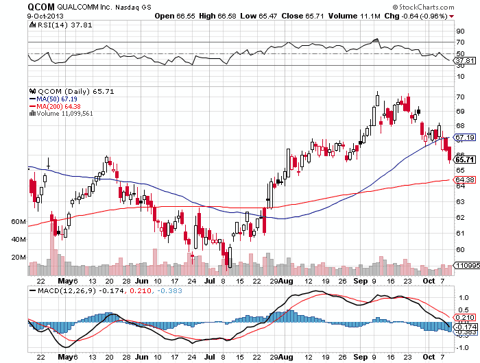This screenshot has height=363, width=480.
Task: Click the 64.38 MA(200) price tag
Action: point(465,180)
